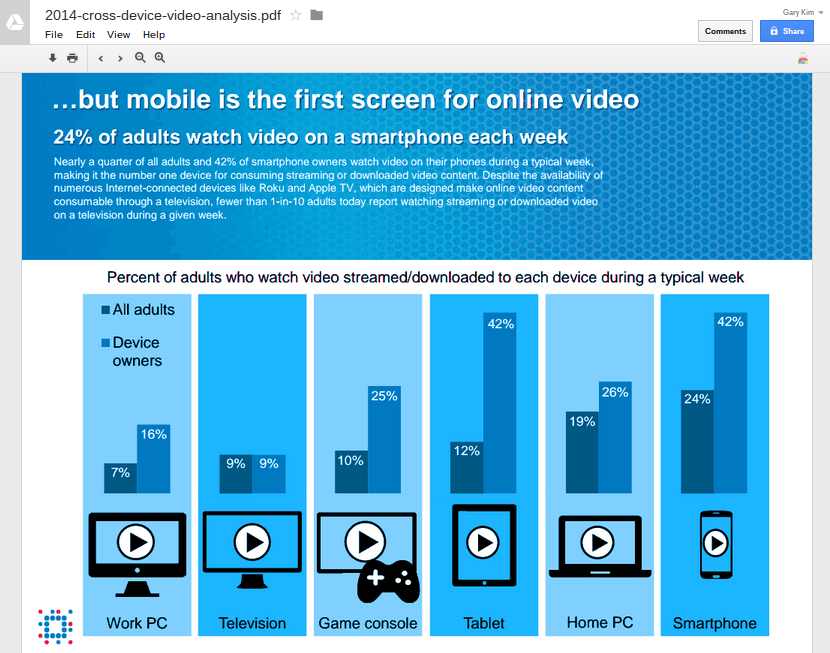Click the 'Game console' label
The height and width of the screenshot is (653, 830).
click(368, 623)
